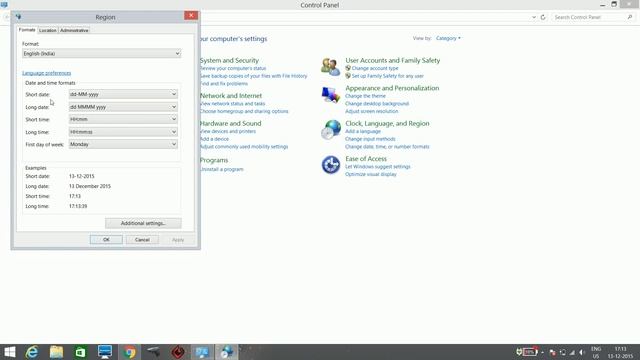Click shield icon beside Change account type
Image resolution: width=640 pixels, height=360 pixels.
[348, 68]
